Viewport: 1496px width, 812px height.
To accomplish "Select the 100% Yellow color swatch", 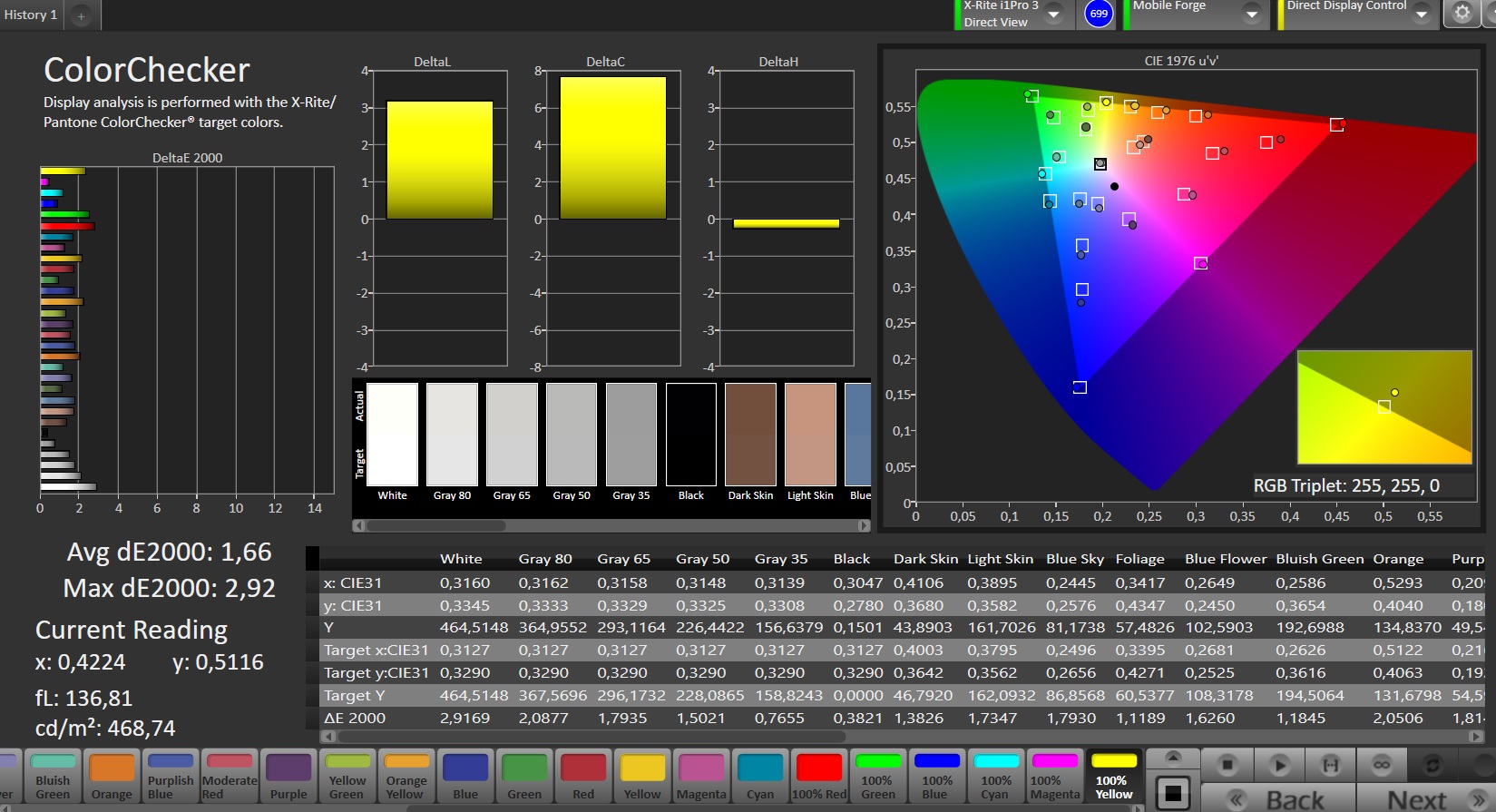I will [1114, 776].
